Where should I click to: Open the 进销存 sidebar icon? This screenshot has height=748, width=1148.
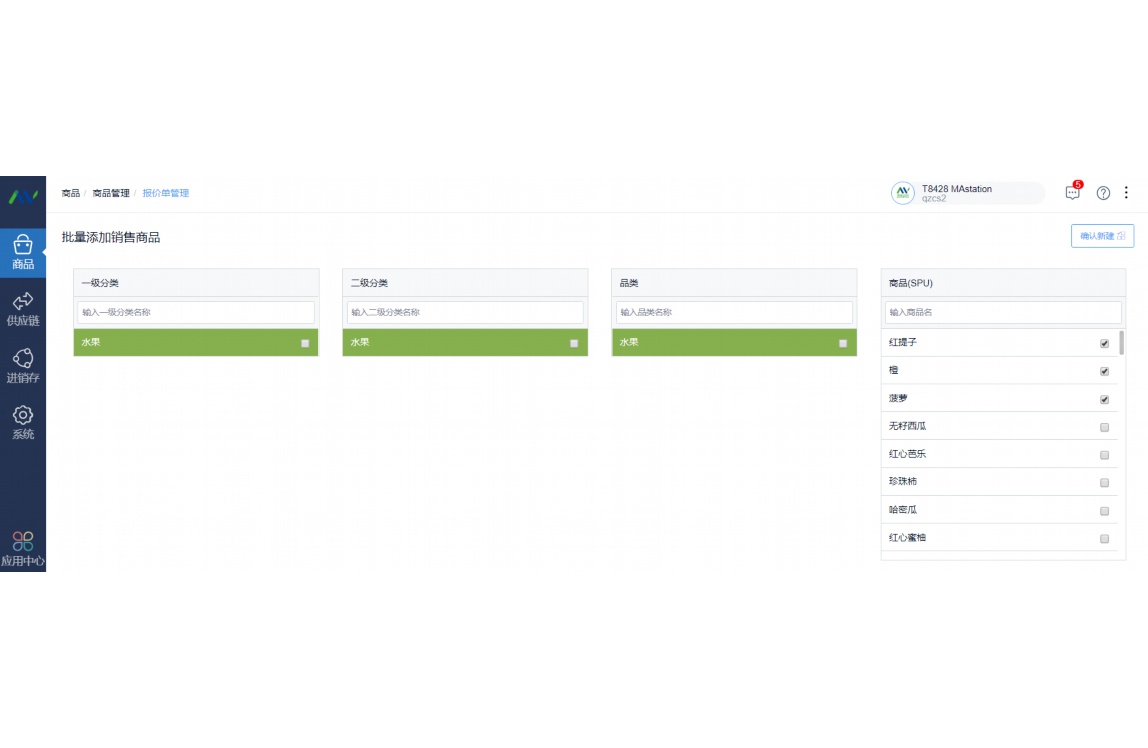coord(23,365)
